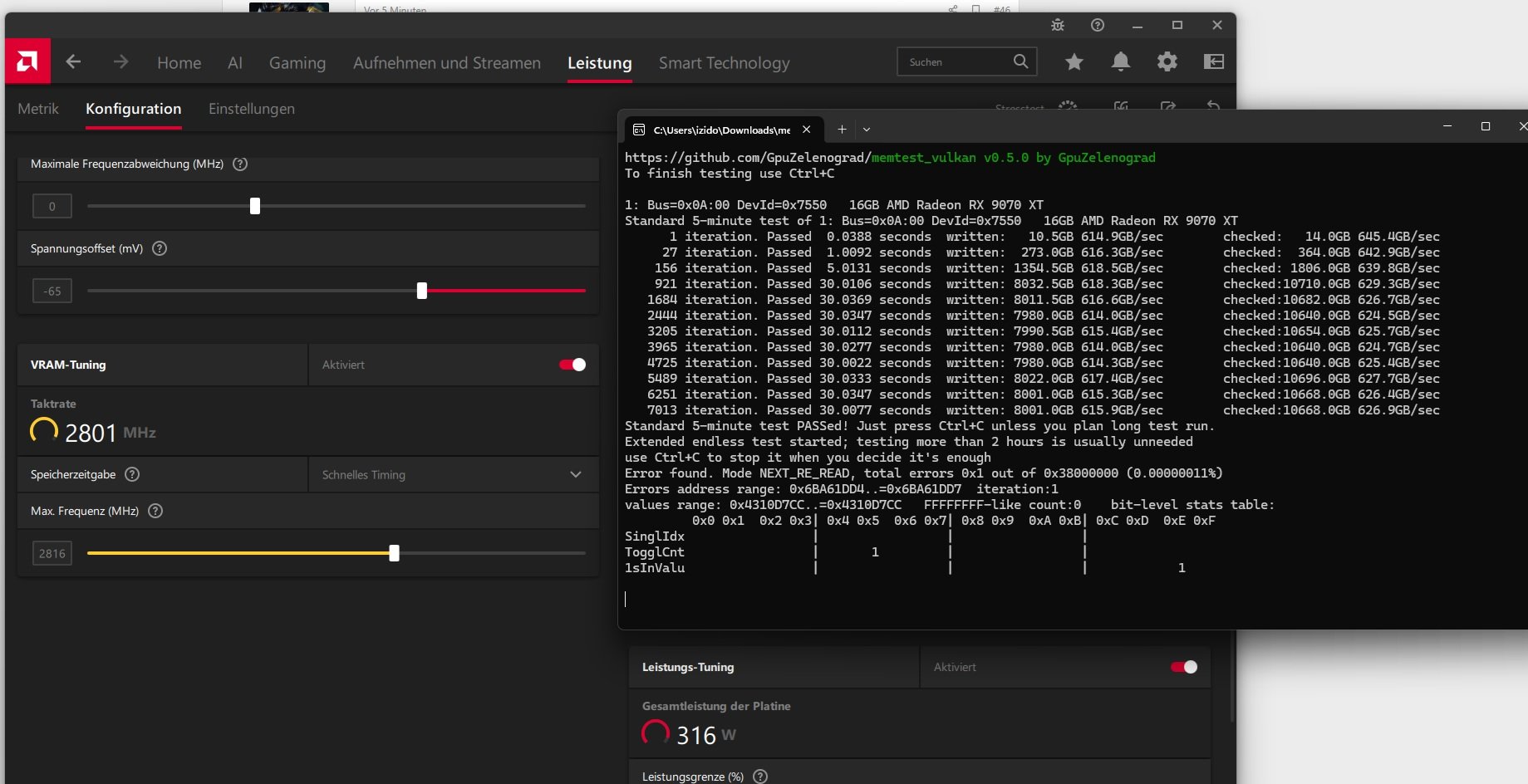
Task: Show help for Speicherzeitgabe
Action: click(x=132, y=474)
